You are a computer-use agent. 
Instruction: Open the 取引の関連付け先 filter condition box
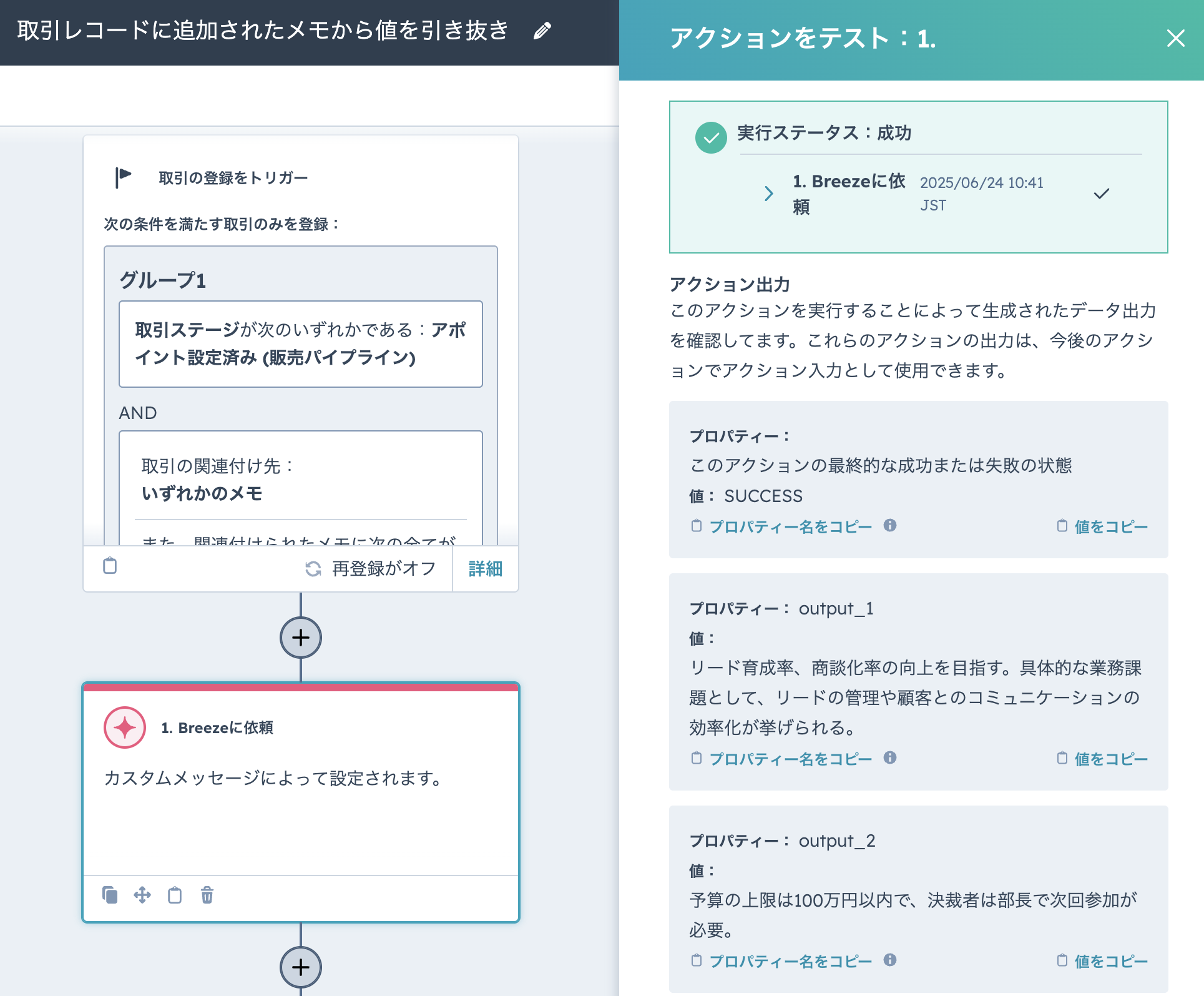tap(301, 487)
